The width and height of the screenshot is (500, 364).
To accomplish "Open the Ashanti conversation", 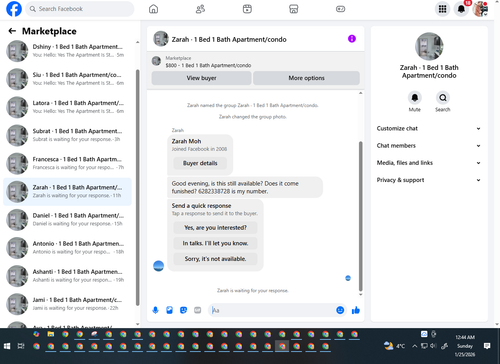I will click(x=67, y=276).
